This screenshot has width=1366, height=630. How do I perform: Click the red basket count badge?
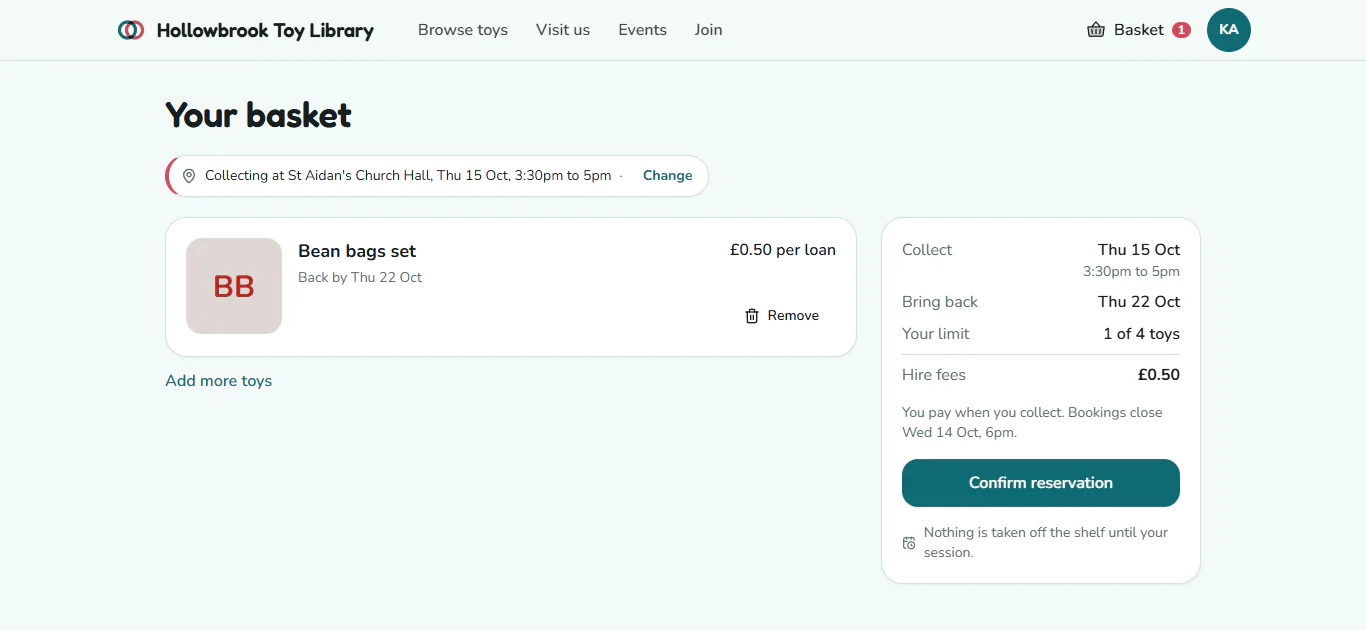[1181, 30]
